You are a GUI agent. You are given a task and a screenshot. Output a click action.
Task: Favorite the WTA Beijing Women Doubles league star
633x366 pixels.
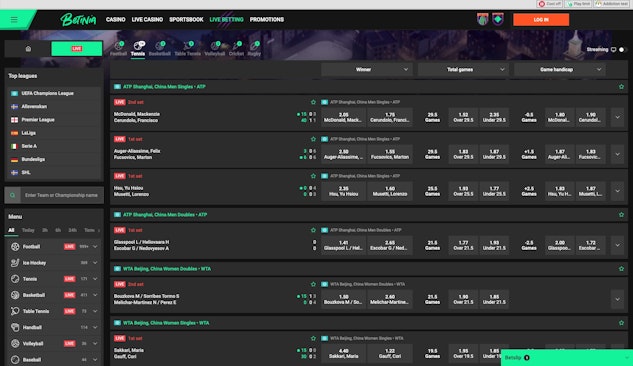pos(621,269)
